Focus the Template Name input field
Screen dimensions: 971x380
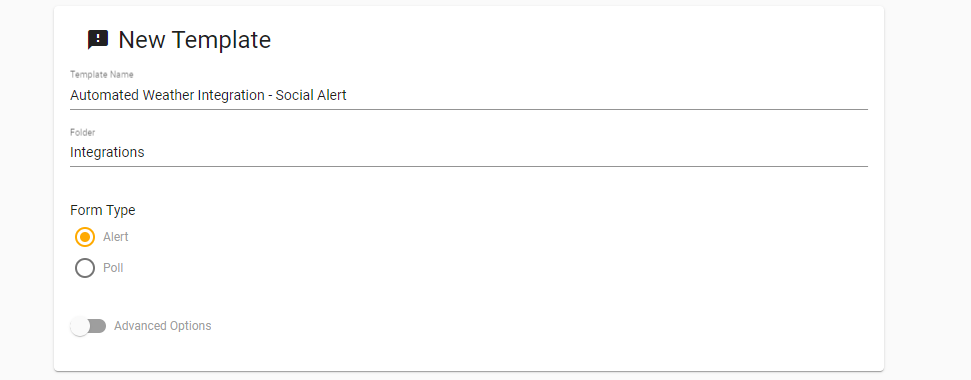(469, 96)
